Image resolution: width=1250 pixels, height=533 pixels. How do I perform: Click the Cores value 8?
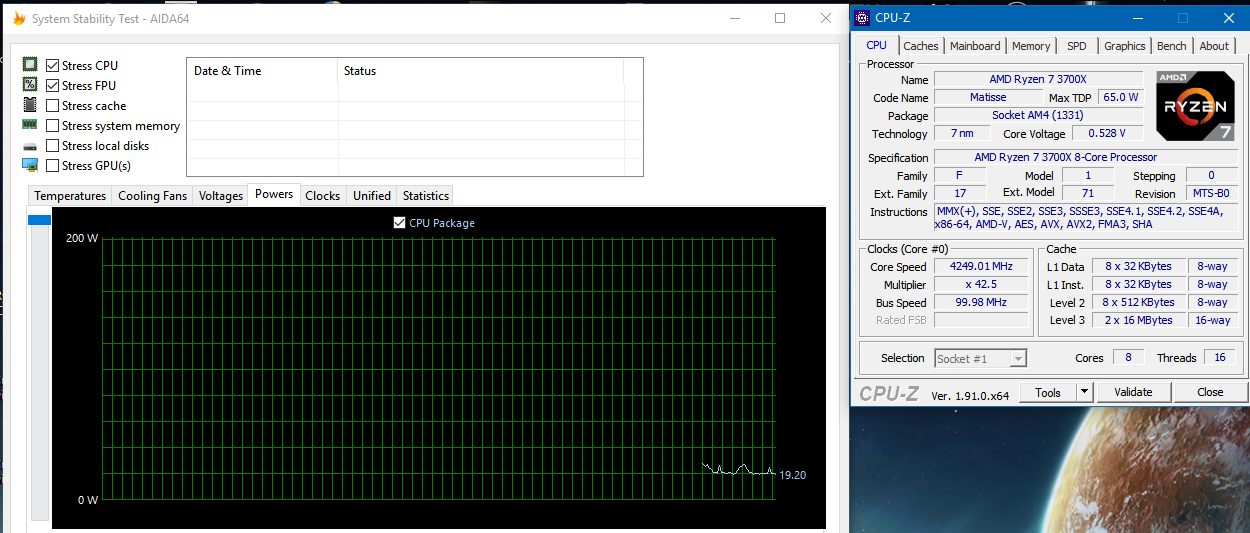coord(1128,357)
